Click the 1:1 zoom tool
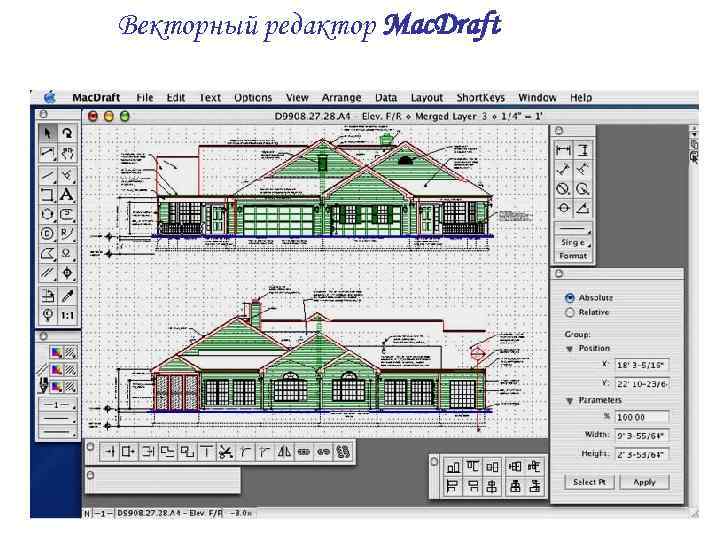 click(67, 315)
